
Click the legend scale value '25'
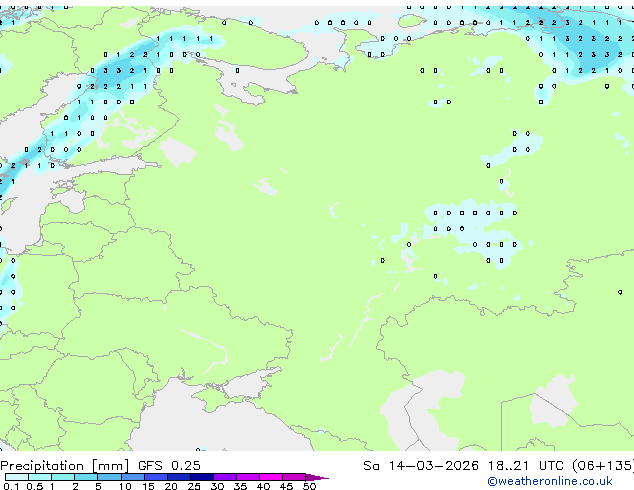pos(194,486)
